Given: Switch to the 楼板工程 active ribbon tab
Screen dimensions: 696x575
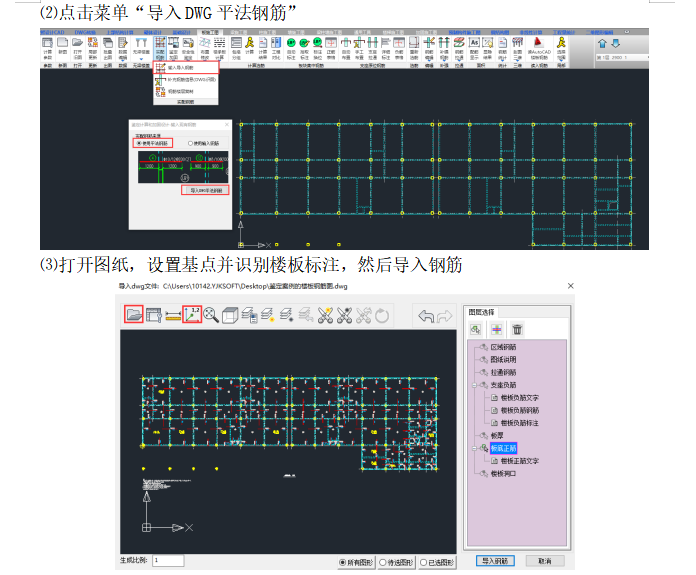Looking at the screenshot, I should click(x=210, y=32).
